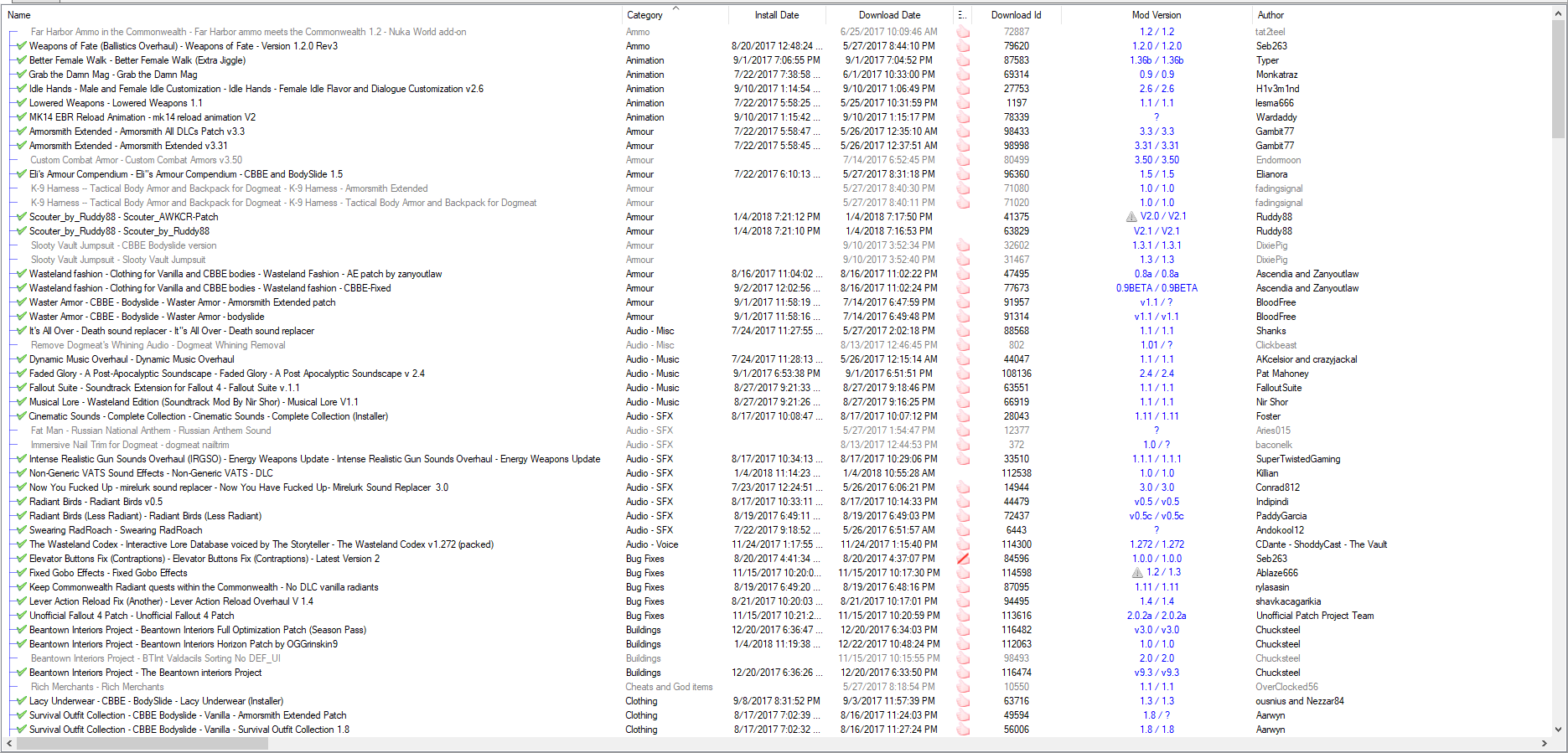This screenshot has width=1568, height=753.
Task: Click the Audio - Voice category cell
Action: [651, 544]
